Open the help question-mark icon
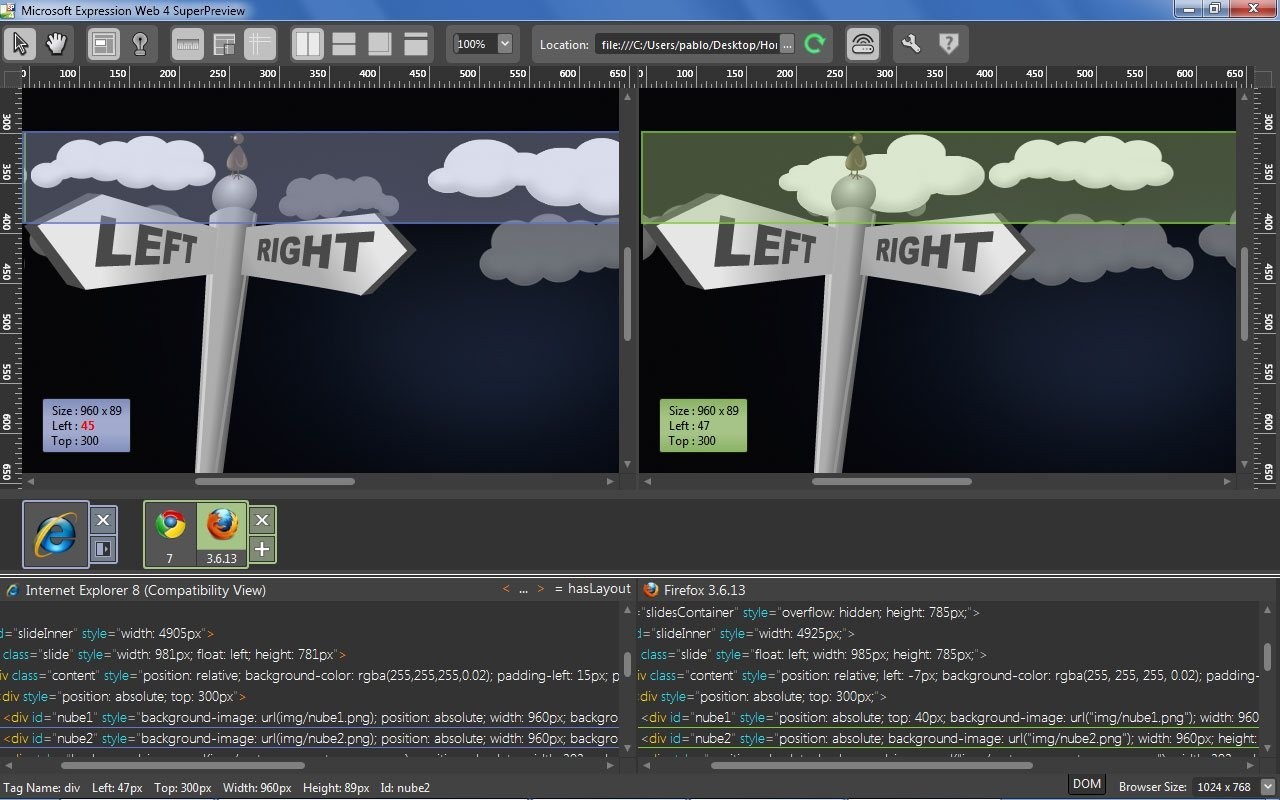 (x=948, y=44)
